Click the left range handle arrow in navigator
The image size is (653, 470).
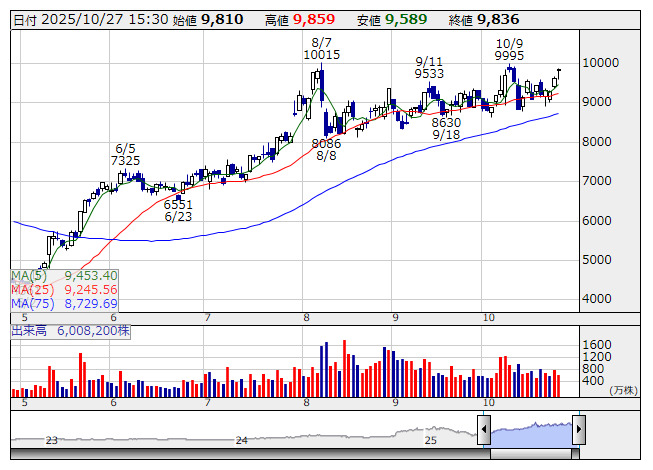(484, 429)
